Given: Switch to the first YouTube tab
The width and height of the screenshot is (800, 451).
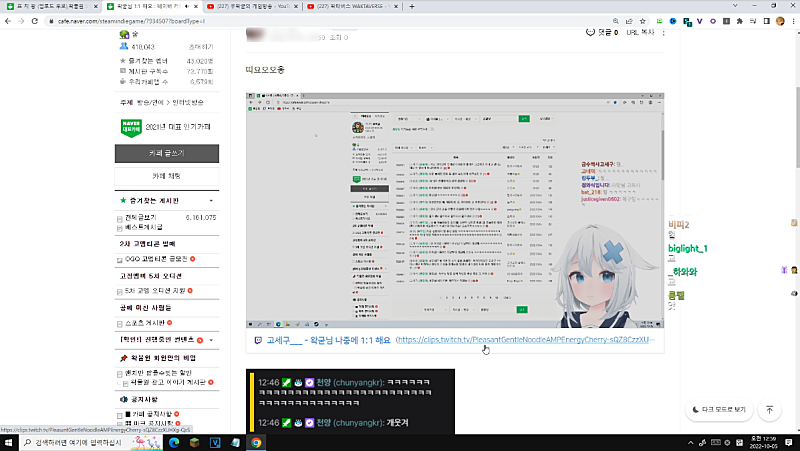Looking at the screenshot, I should [x=253, y=7].
